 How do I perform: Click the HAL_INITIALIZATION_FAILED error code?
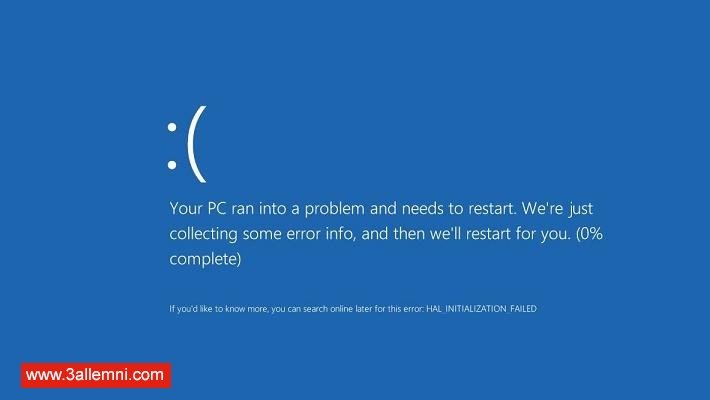coord(481,309)
